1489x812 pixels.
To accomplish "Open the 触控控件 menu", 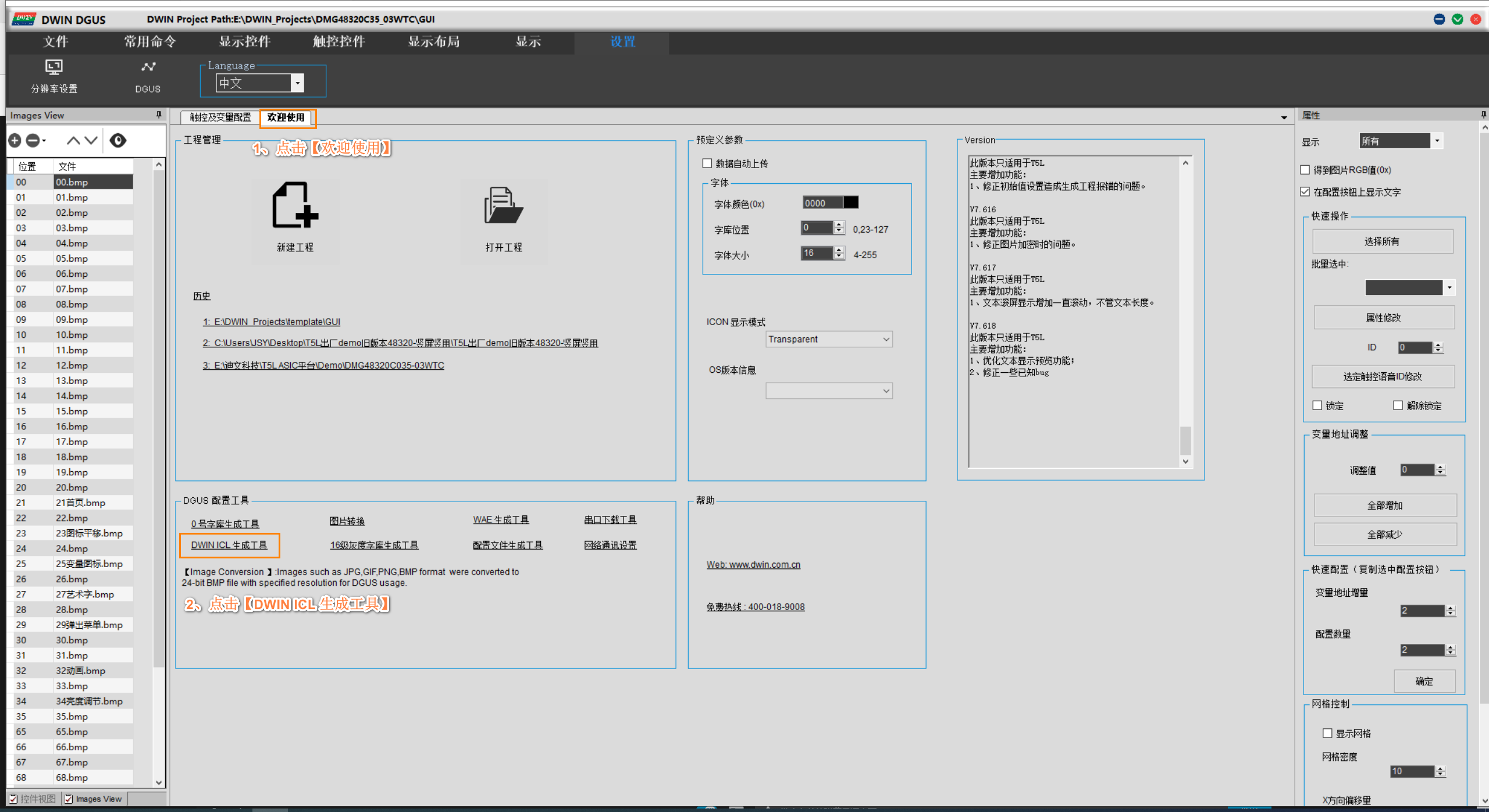I will click(x=339, y=42).
